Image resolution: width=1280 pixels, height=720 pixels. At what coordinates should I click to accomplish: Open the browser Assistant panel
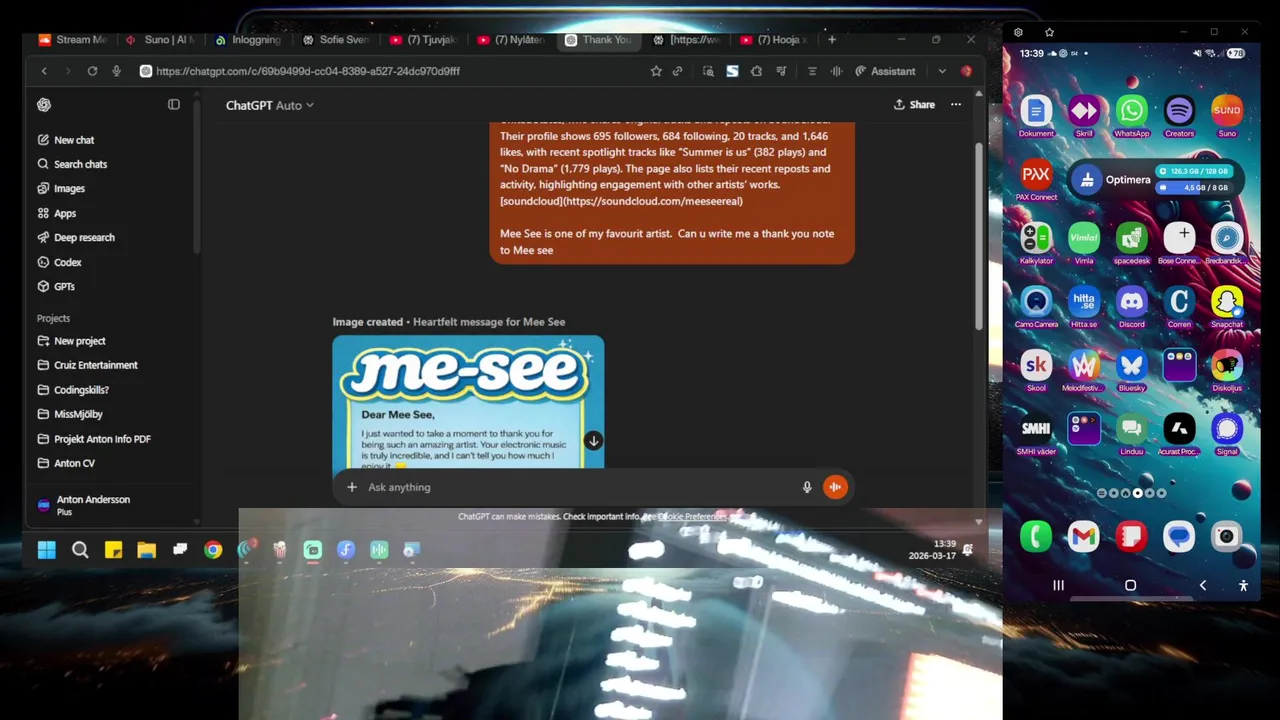885,71
